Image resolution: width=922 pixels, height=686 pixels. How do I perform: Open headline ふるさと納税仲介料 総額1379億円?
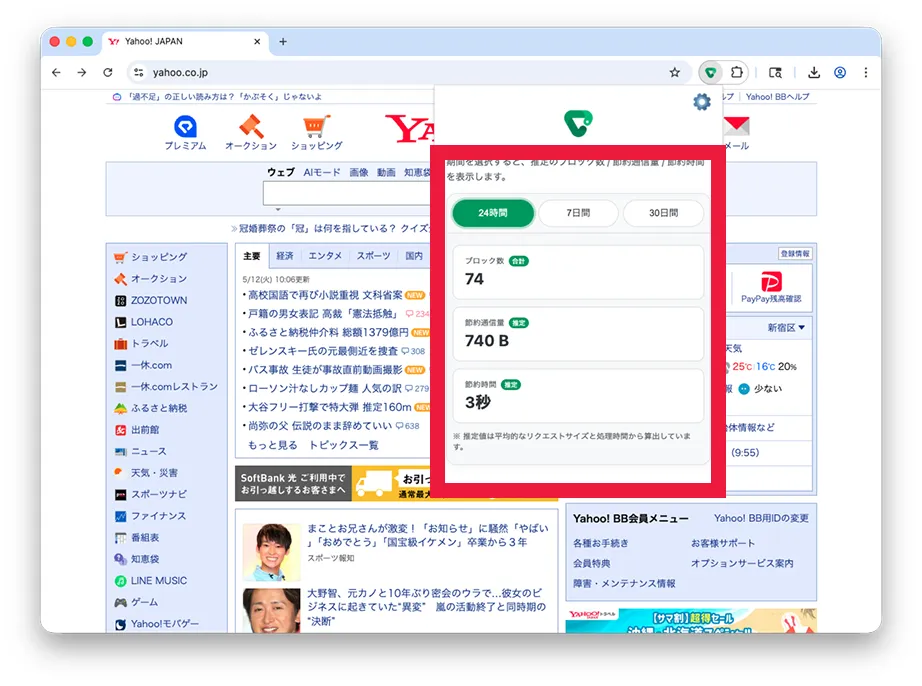click(328, 333)
